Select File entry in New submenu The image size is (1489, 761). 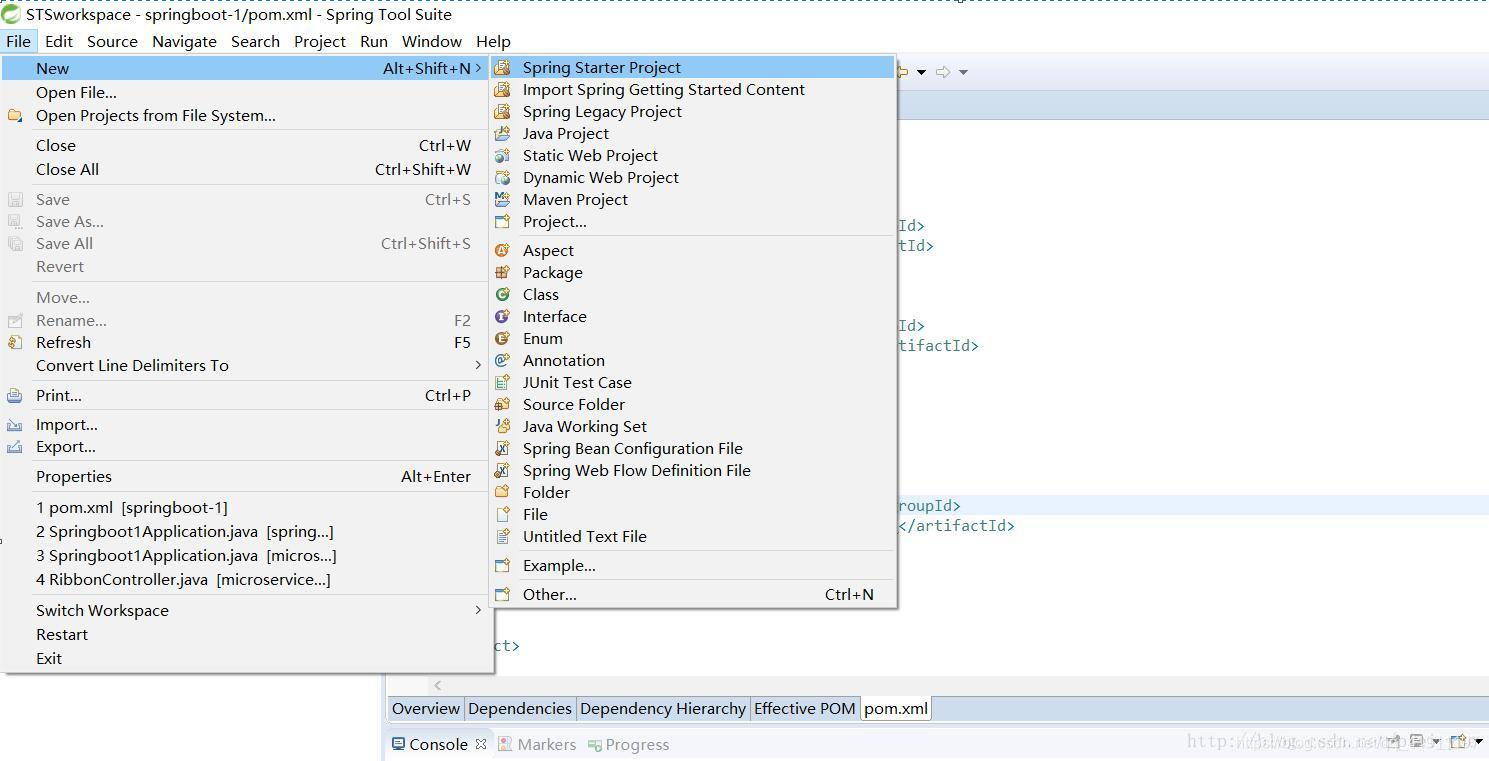(x=693, y=515)
